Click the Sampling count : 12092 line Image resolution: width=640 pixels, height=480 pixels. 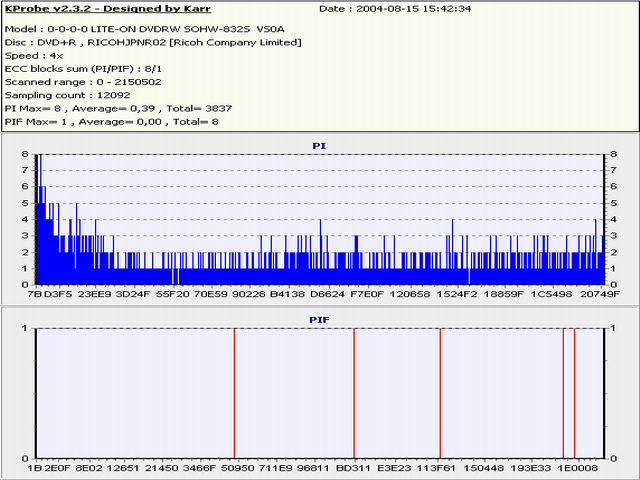68,95
